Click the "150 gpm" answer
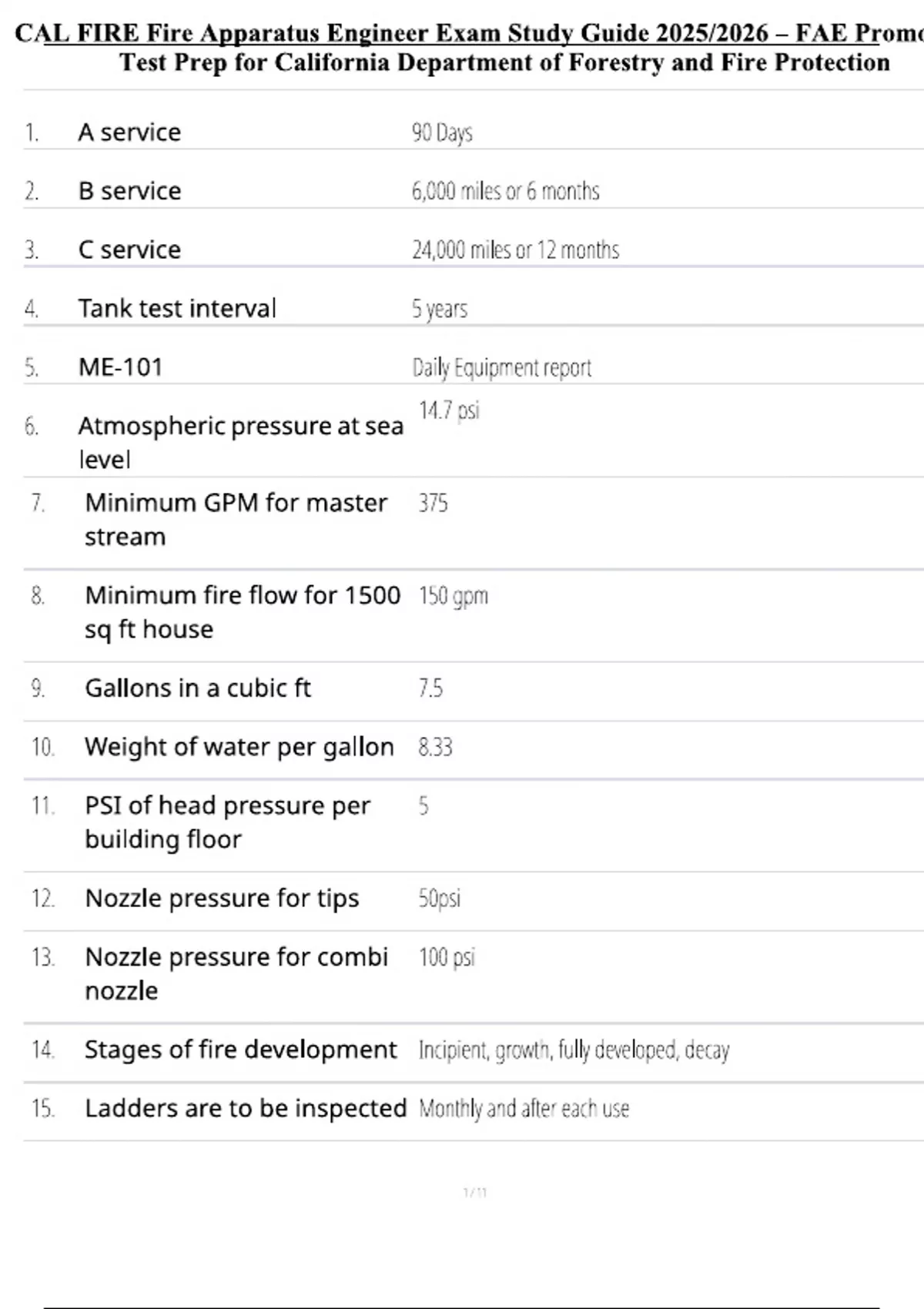This screenshot has width=924, height=1309. (454, 595)
